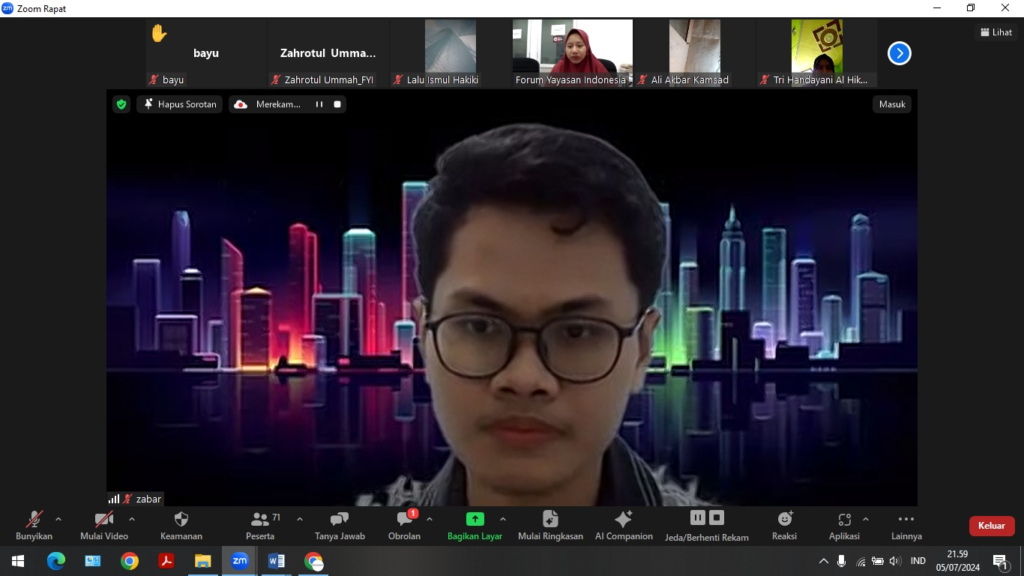1024x576 pixels.
Task: Open video options arrow beside Mulai Video
Action: 132,520
